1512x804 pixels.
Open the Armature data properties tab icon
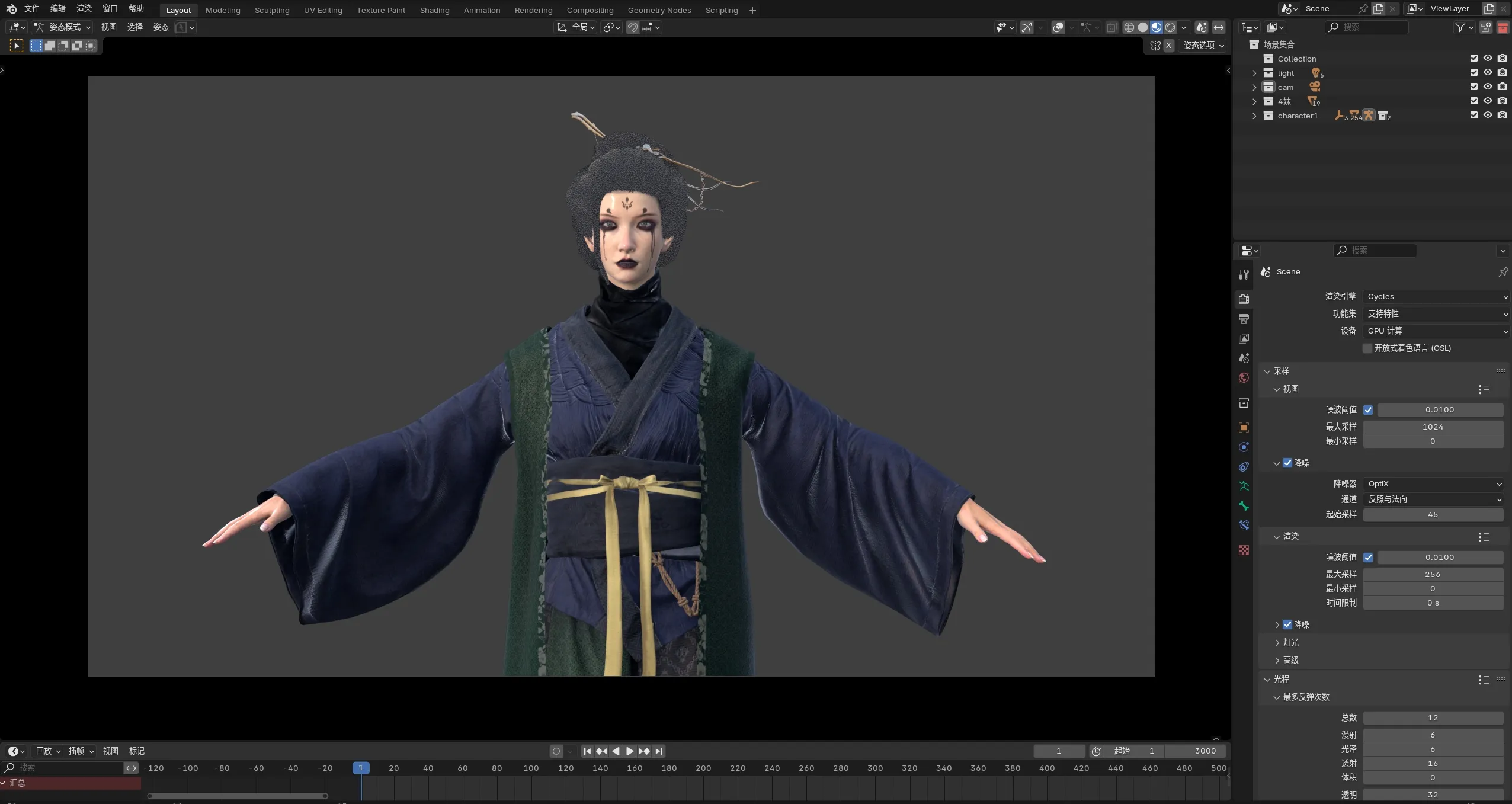click(x=1244, y=486)
